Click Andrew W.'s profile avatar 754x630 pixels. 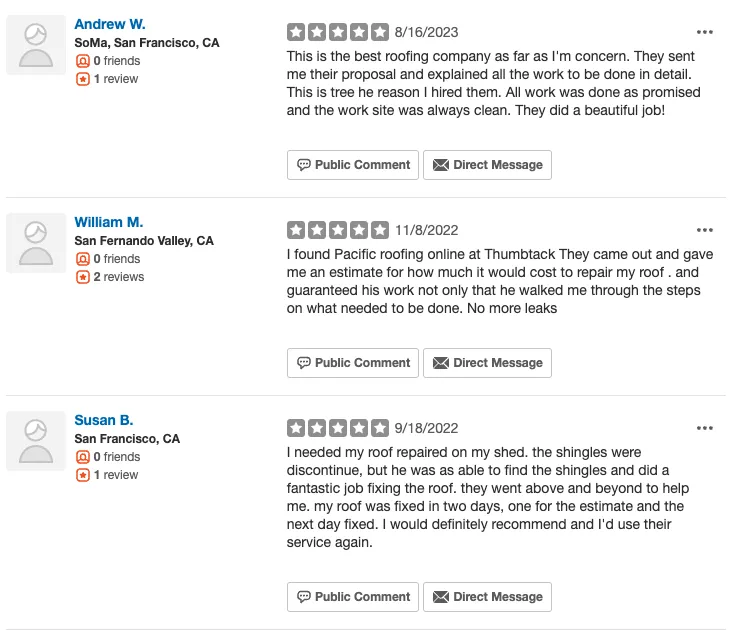[36, 45]
